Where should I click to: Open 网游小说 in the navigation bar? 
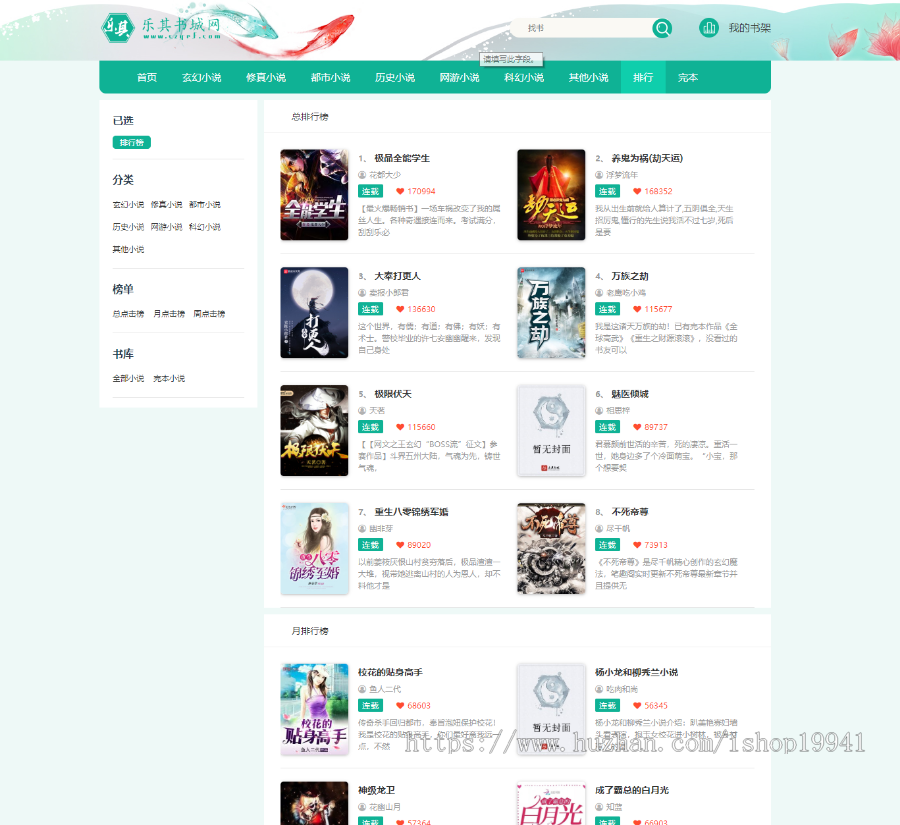[459, 77]
